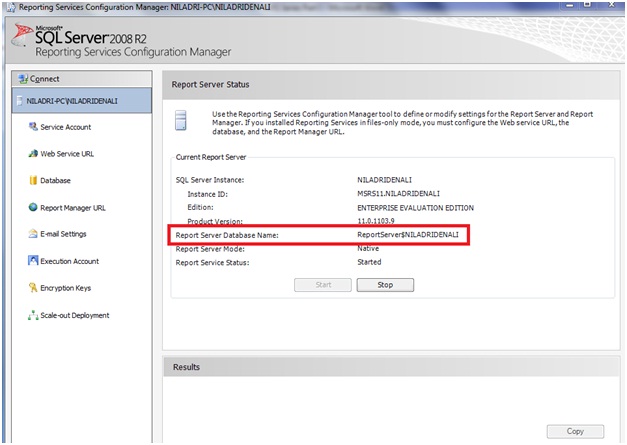This screenshot has height=445, width=627.
Task: Click the Report Service Status label
Action: (212, 262)
